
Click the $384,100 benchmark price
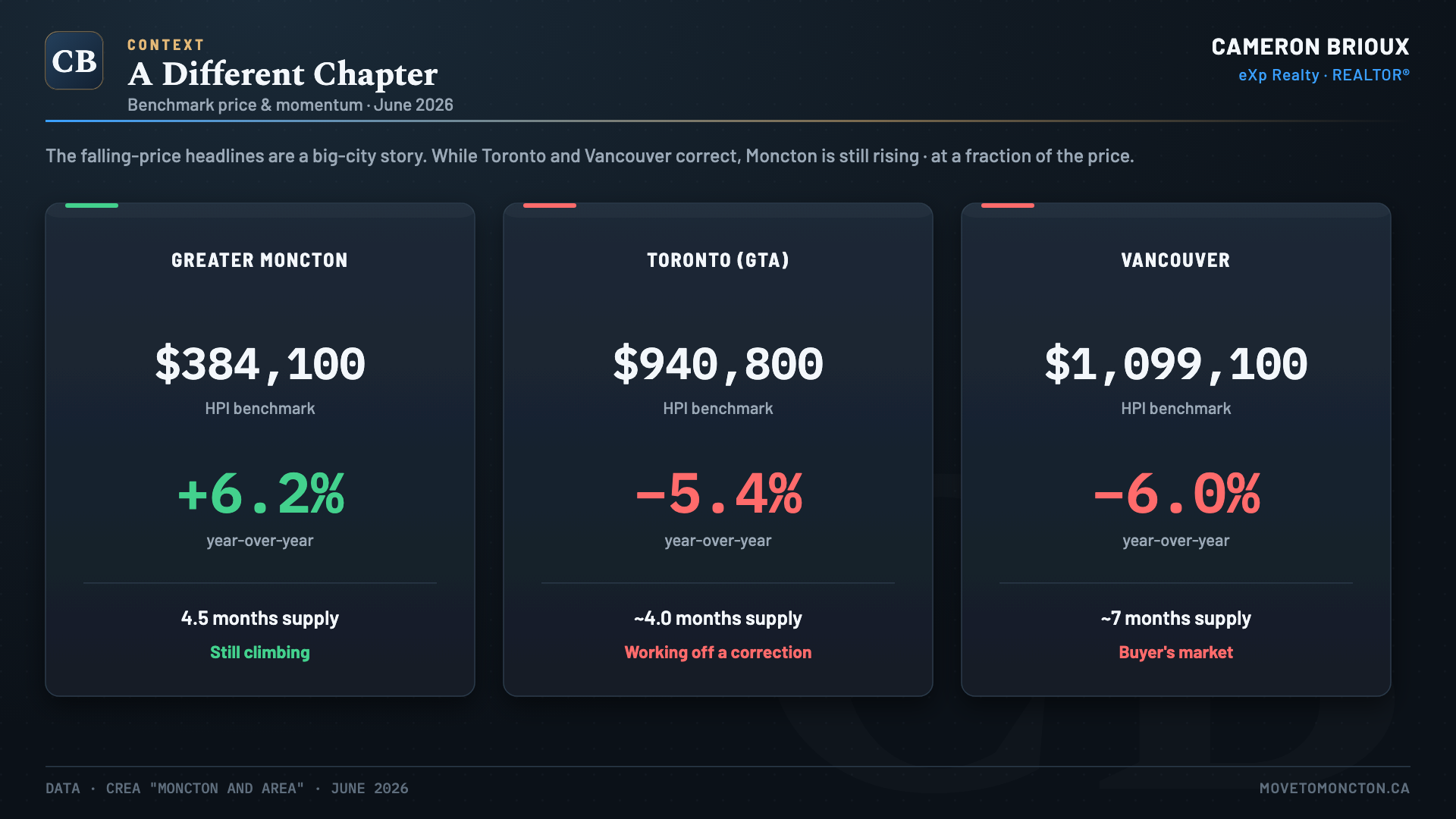pos(260,364)
